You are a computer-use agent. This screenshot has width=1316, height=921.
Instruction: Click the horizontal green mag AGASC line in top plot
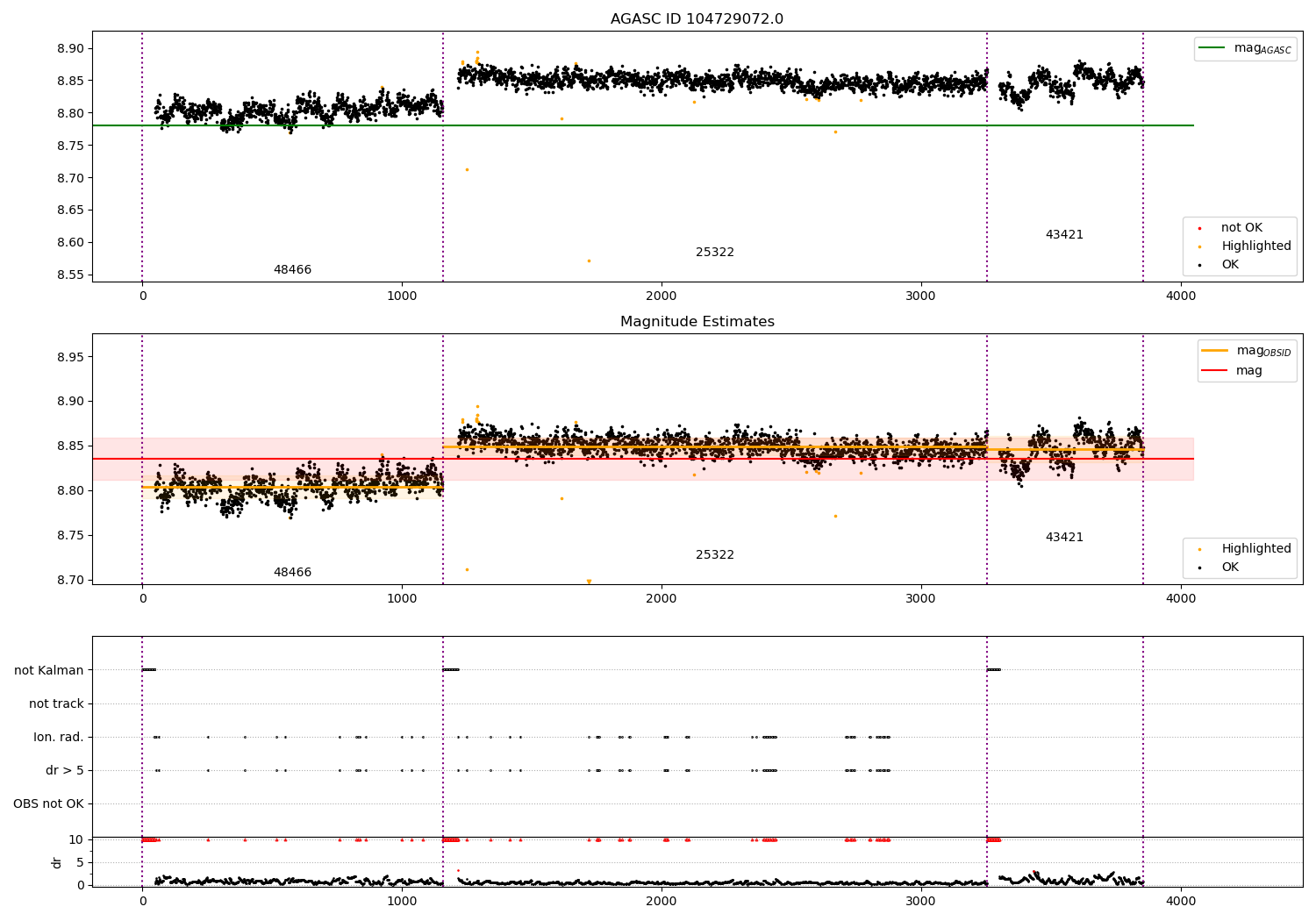[643, 125]
